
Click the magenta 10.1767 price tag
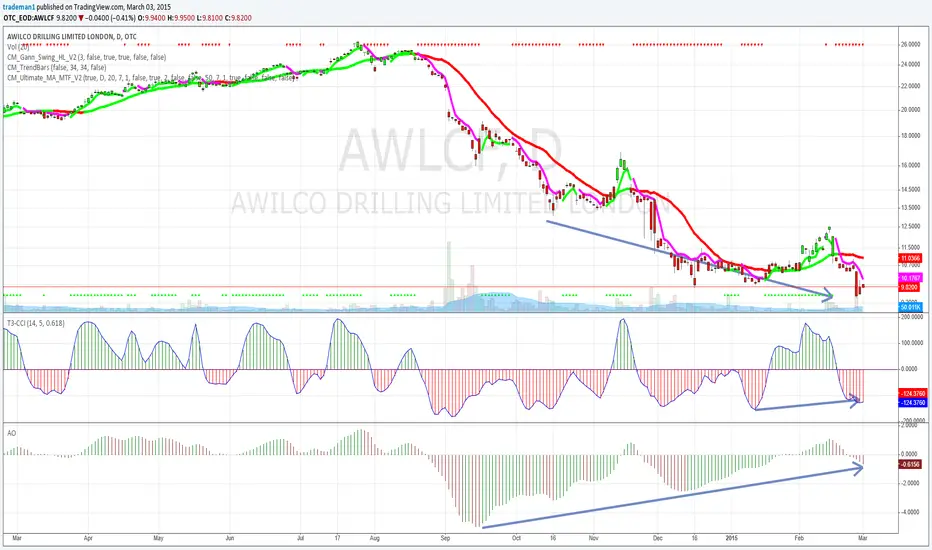pos(911,278)
